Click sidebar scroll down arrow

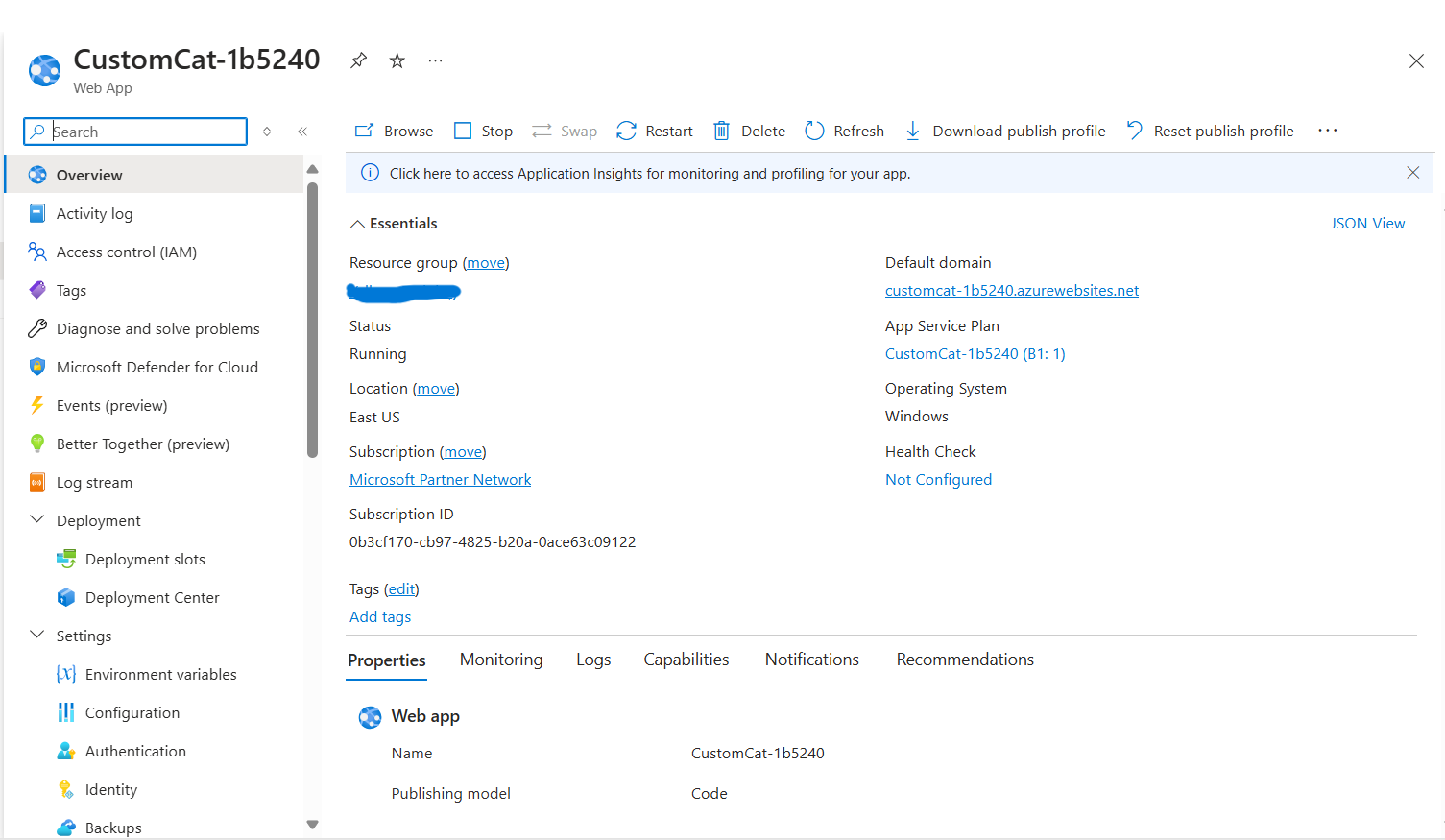312,825
